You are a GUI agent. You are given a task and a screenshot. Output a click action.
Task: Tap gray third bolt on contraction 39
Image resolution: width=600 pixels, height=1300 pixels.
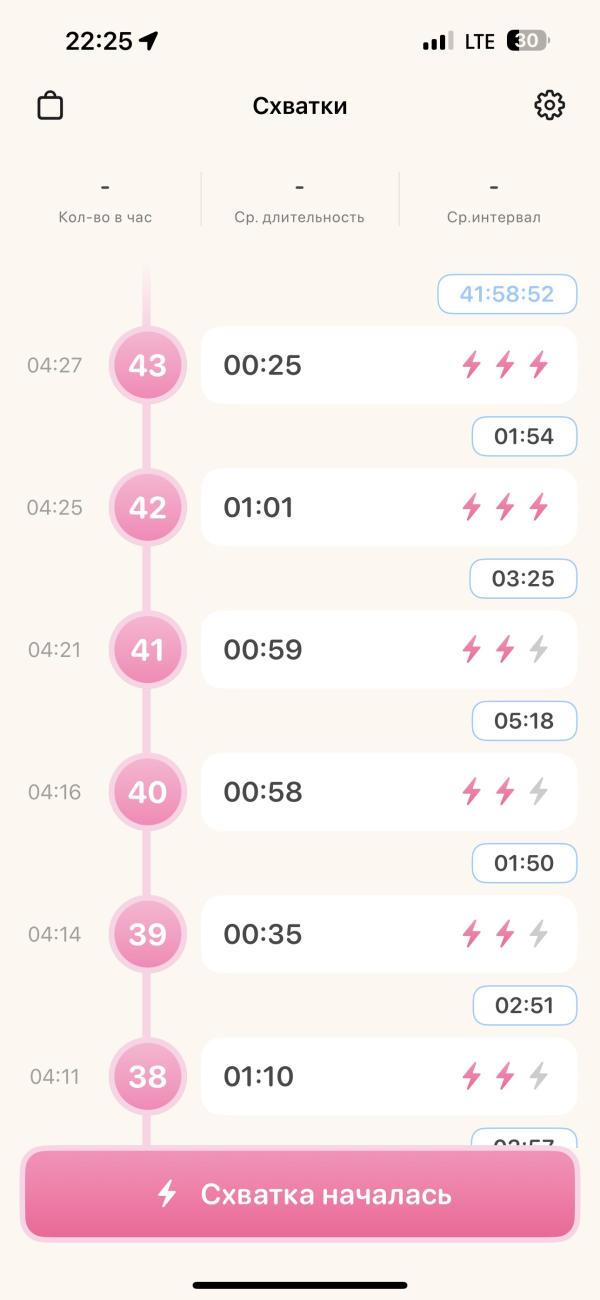[538, 934]
